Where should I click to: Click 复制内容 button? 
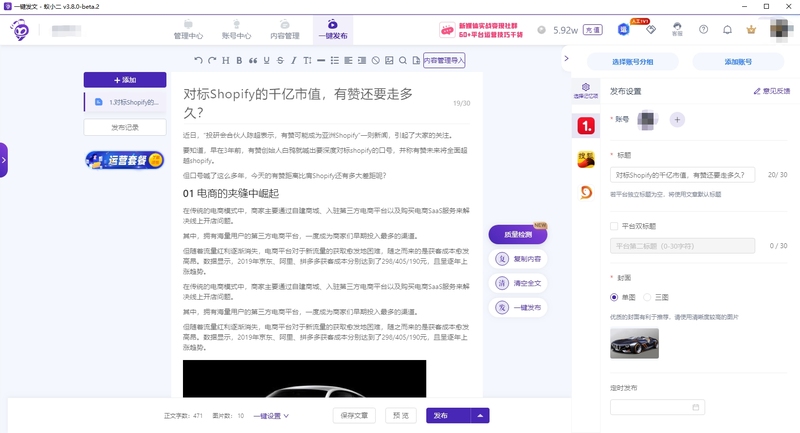pos(518,259)
